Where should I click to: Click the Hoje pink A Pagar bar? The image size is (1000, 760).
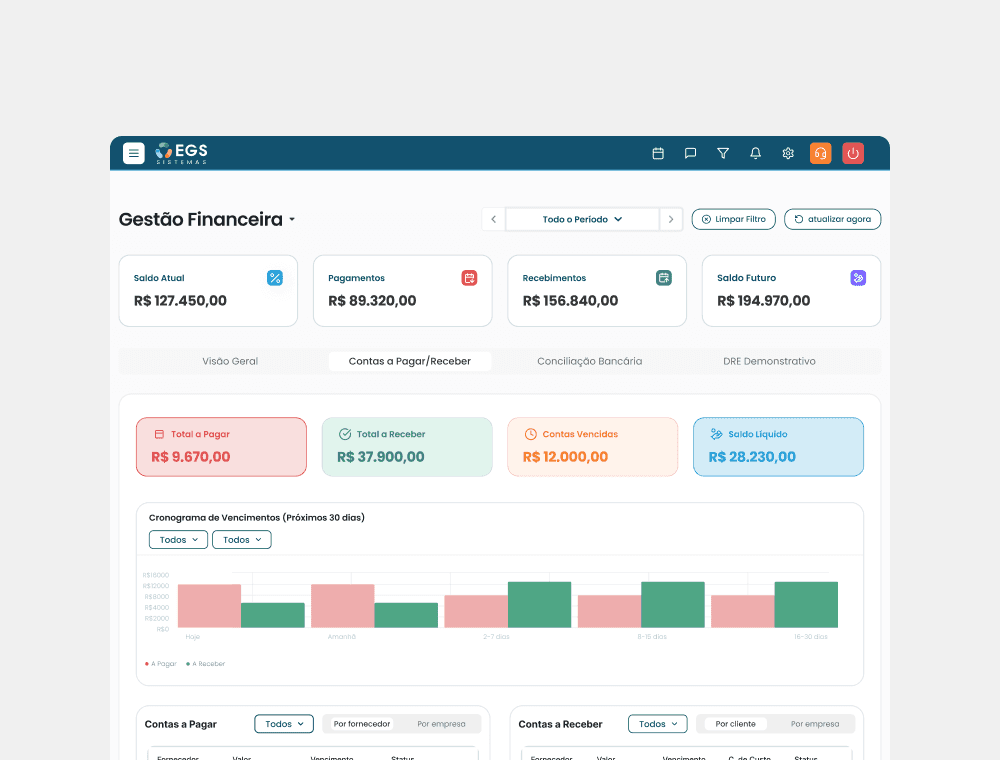[x=209, y=606]
